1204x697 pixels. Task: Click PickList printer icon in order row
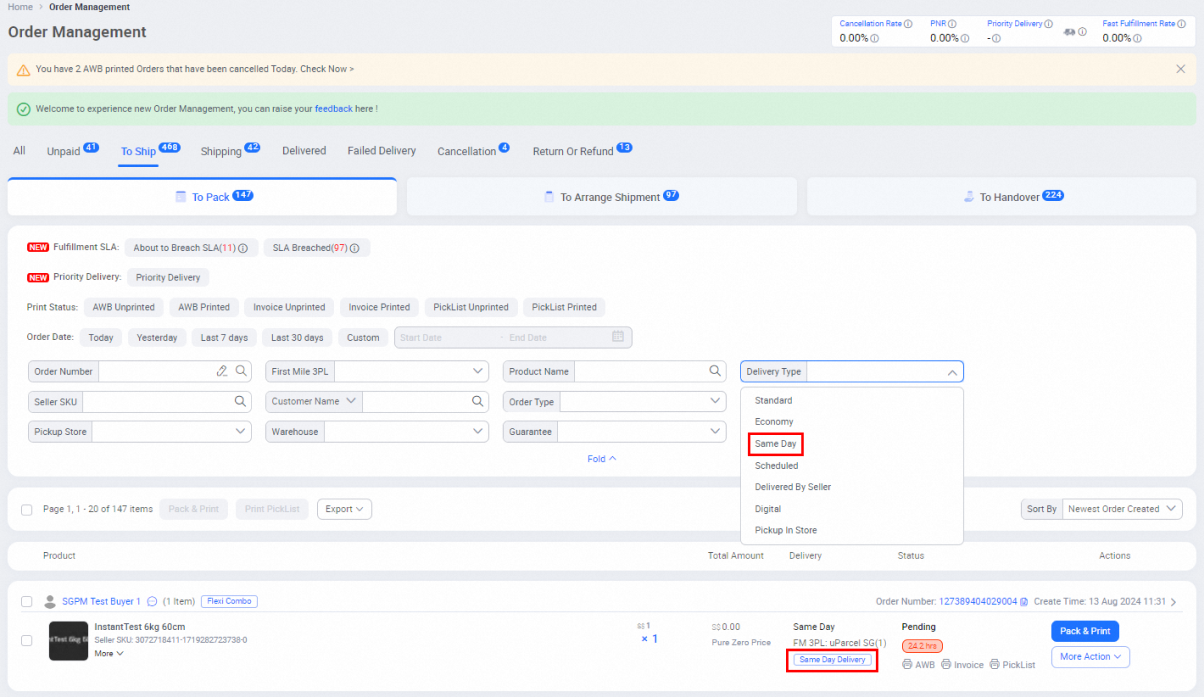994,664
